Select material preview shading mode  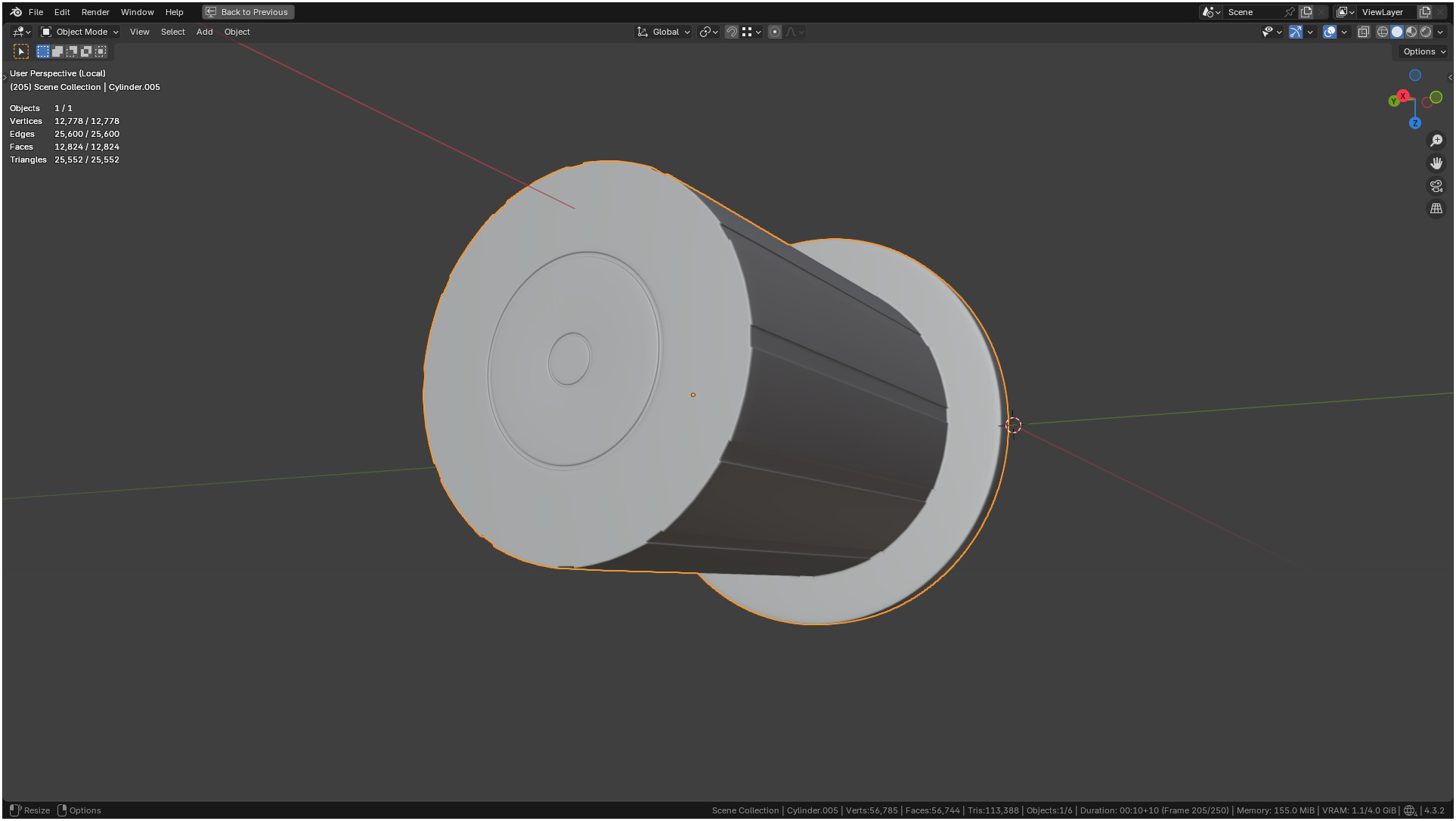coord(1411,32)
